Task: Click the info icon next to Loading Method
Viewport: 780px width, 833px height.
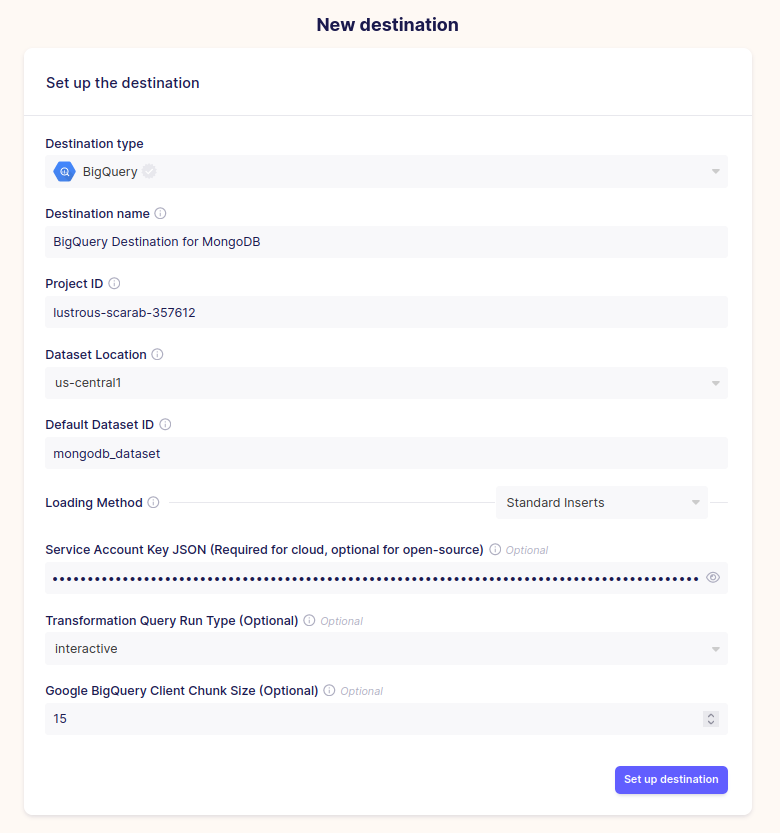Action: point(151,502)
